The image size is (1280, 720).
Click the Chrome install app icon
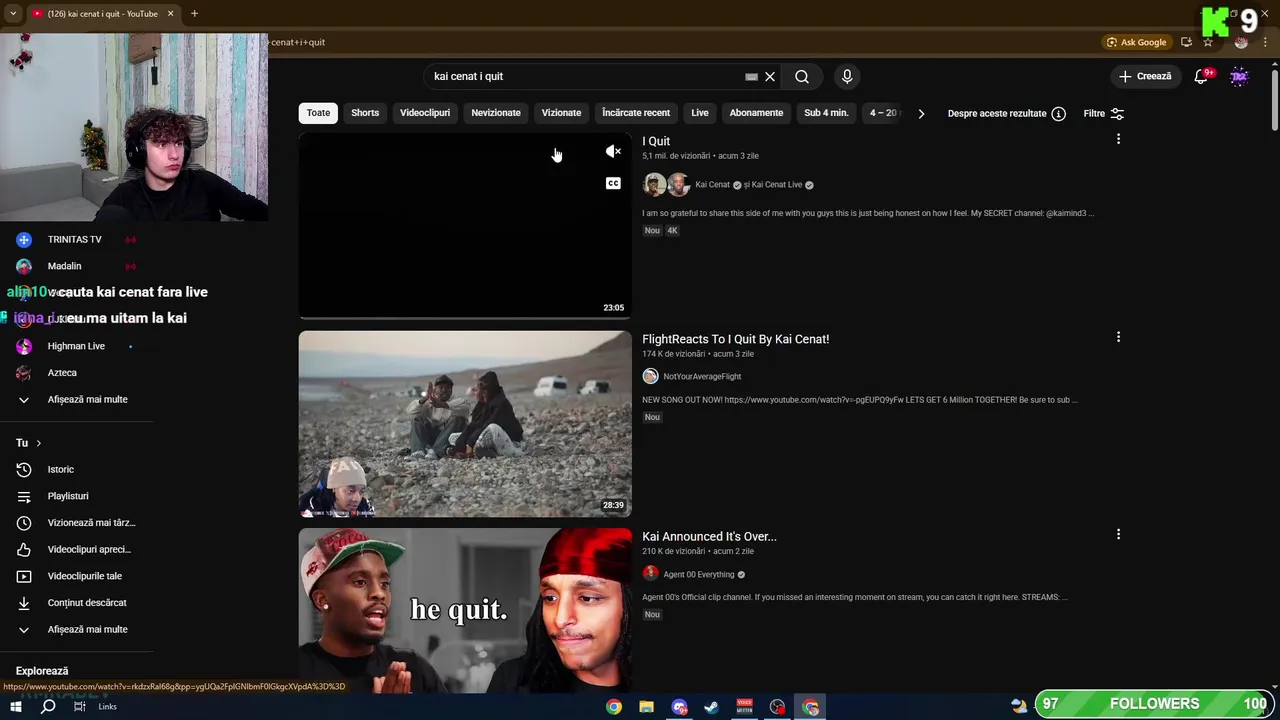click(1186, 42)
